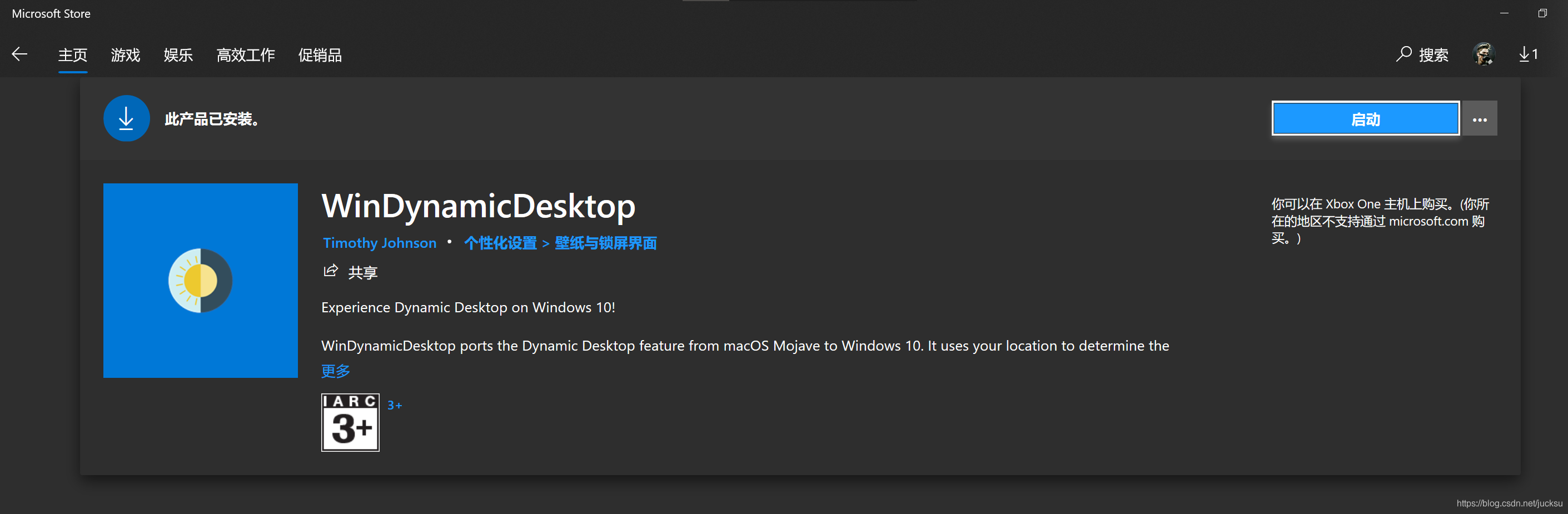Launch the app with 启动 button
The image size is (1568, 514).
click(1365, 118)
